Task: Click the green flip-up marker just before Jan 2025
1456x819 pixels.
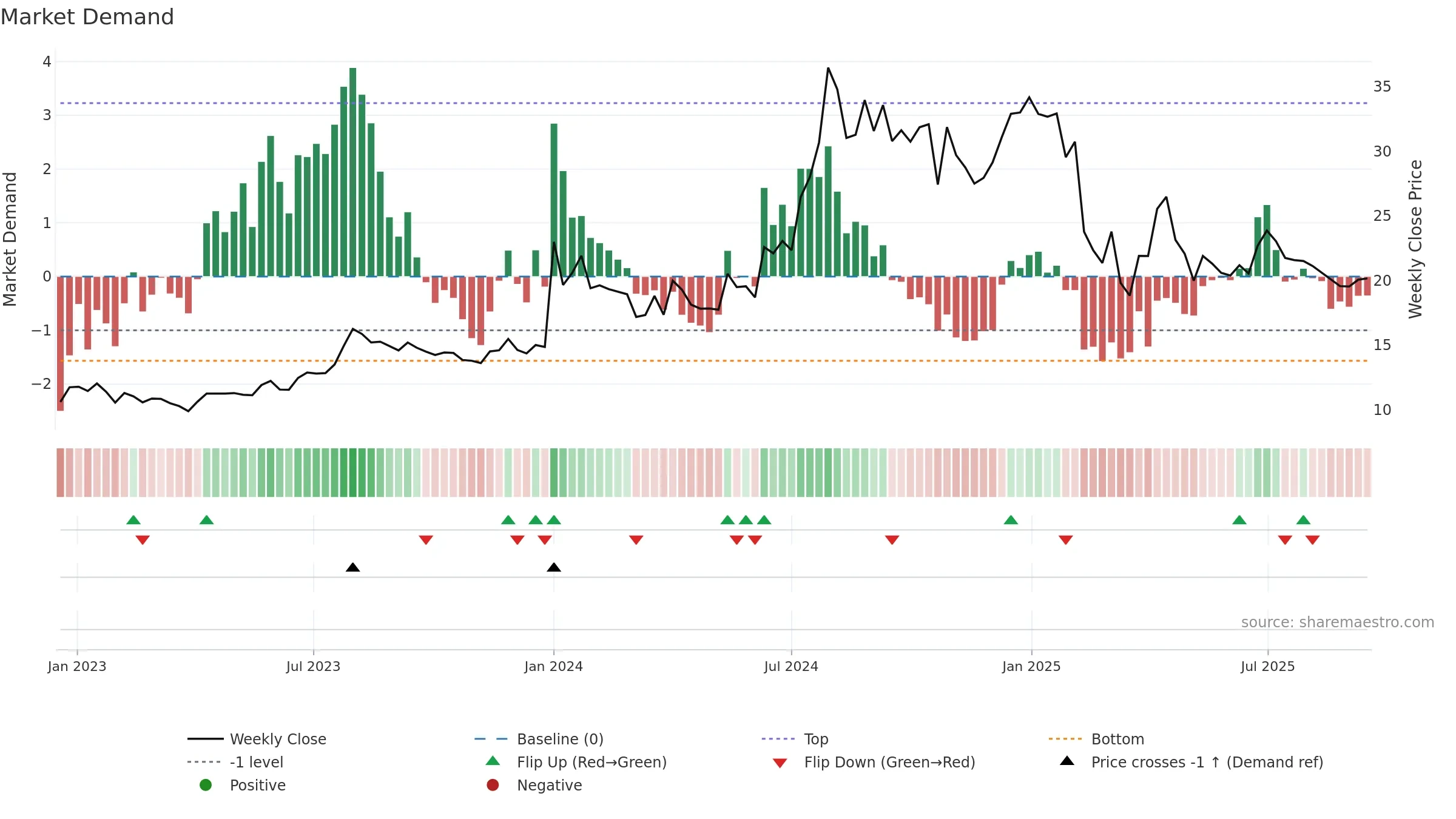Action: [x=1011, y=520]
